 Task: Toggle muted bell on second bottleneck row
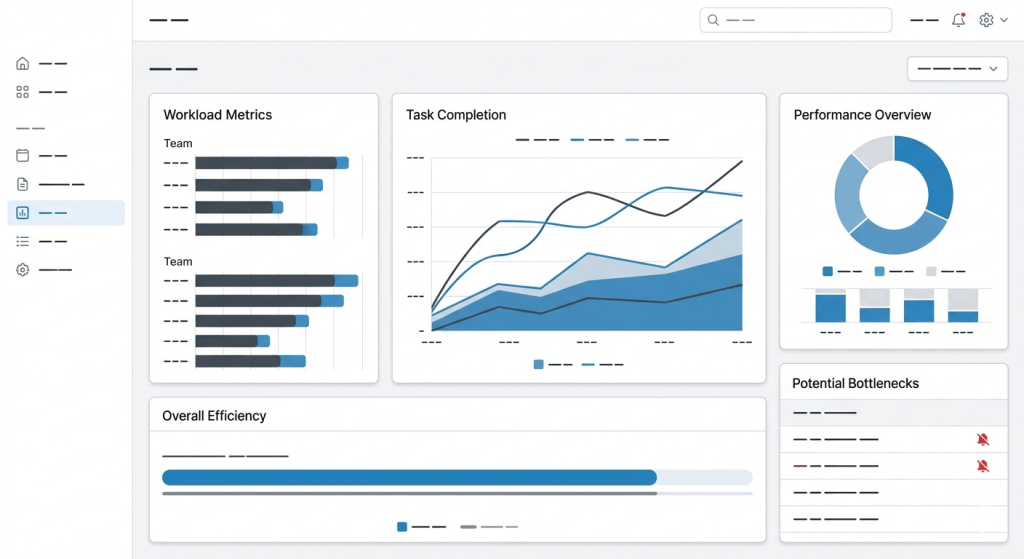click(982, 466)
